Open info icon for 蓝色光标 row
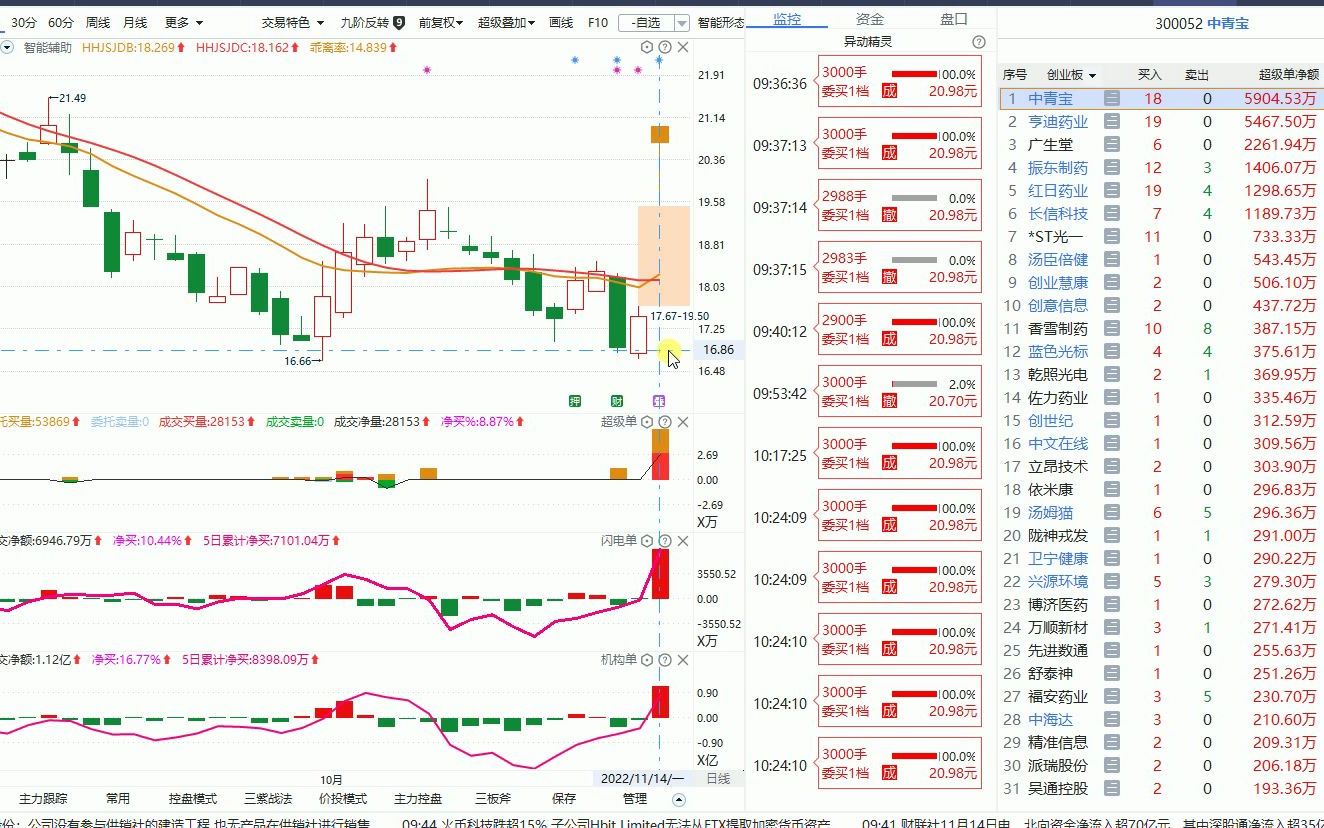 [1112, 351]
